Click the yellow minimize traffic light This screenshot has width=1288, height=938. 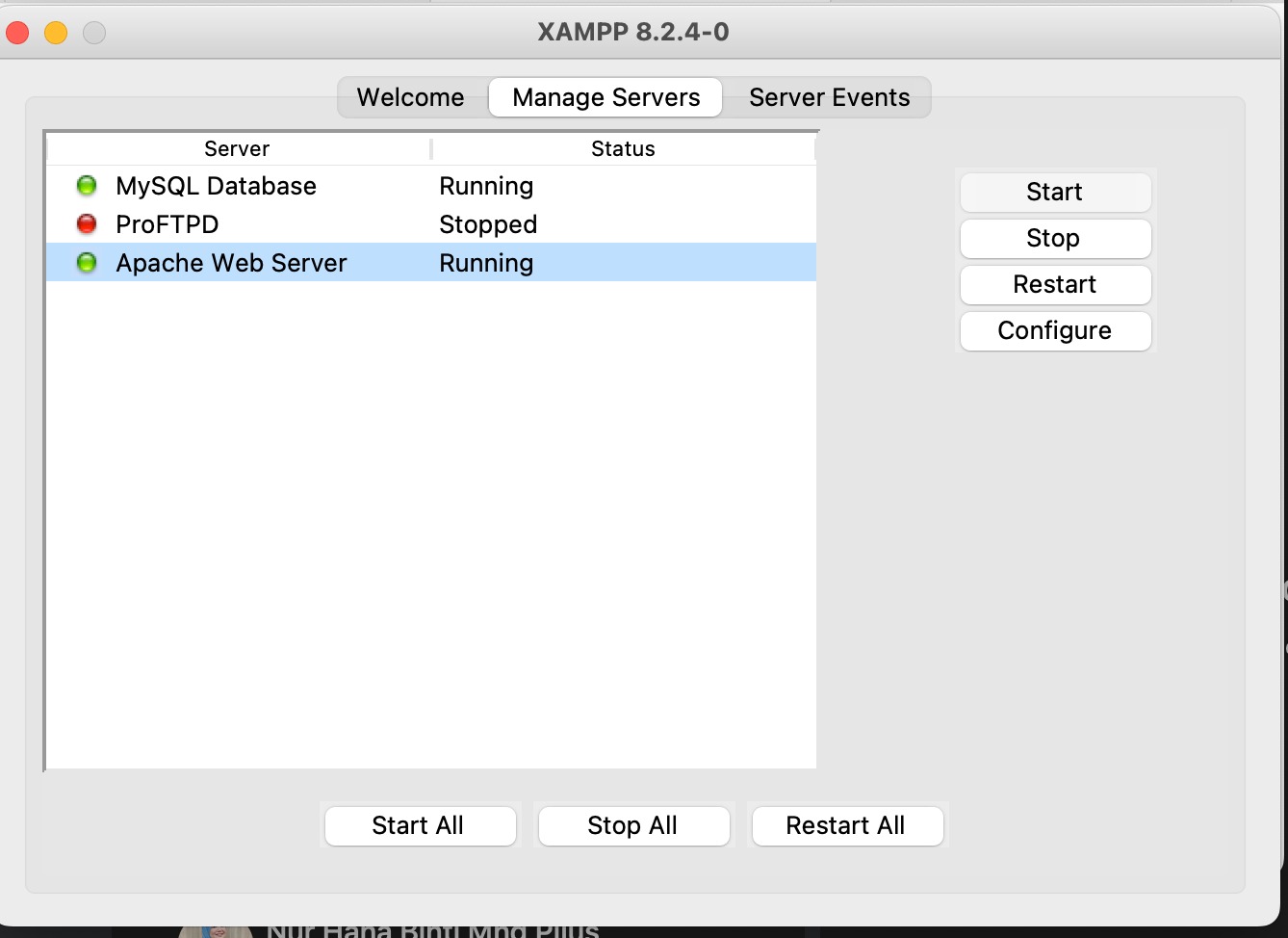point(55,32)
